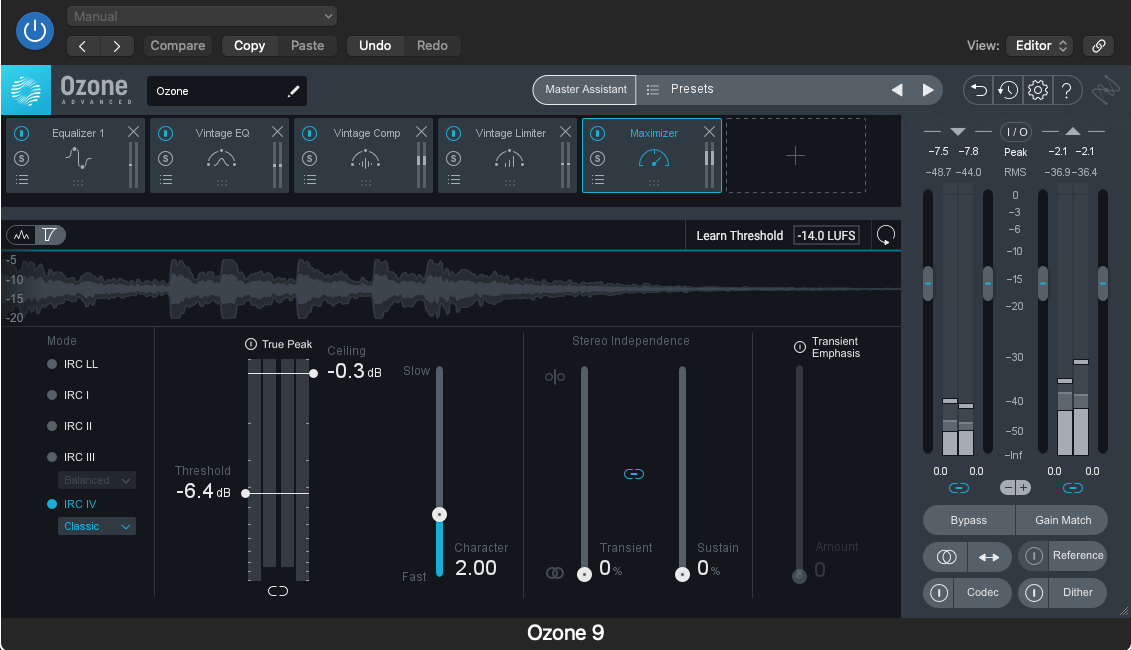This screenshot has width=1131, height=650.
Task: Toggle Equalizer 1 module power
Action: [22, 133]
